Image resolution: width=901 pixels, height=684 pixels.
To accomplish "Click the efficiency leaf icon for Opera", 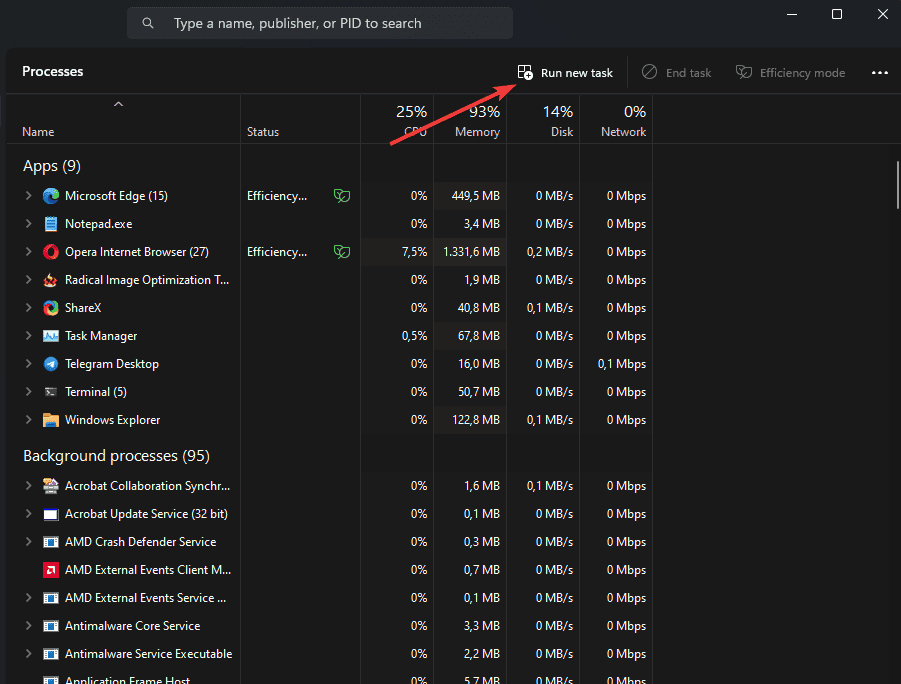I will [x=342, y=252].
